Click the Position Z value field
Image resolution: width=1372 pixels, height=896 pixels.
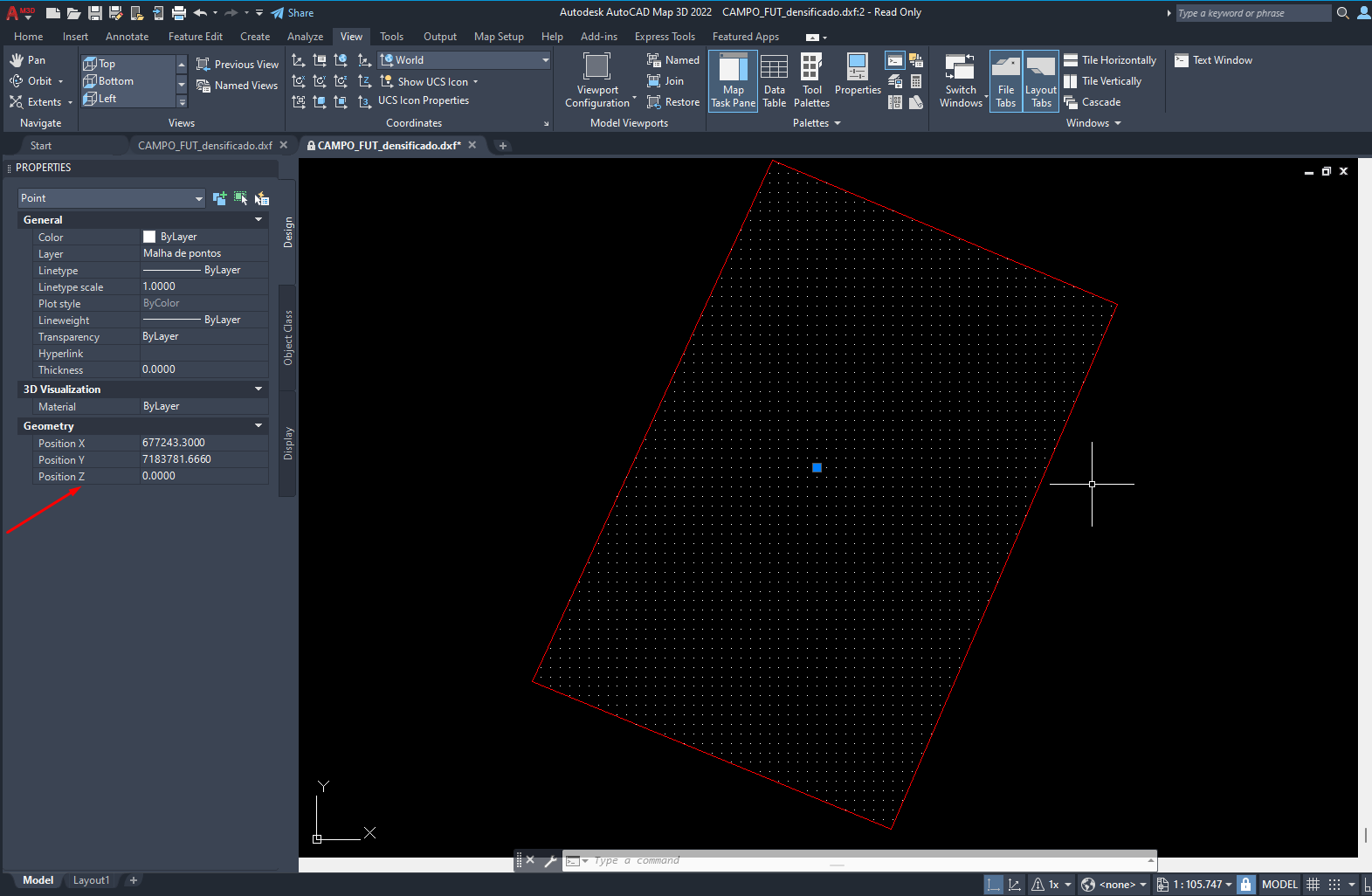204,476
